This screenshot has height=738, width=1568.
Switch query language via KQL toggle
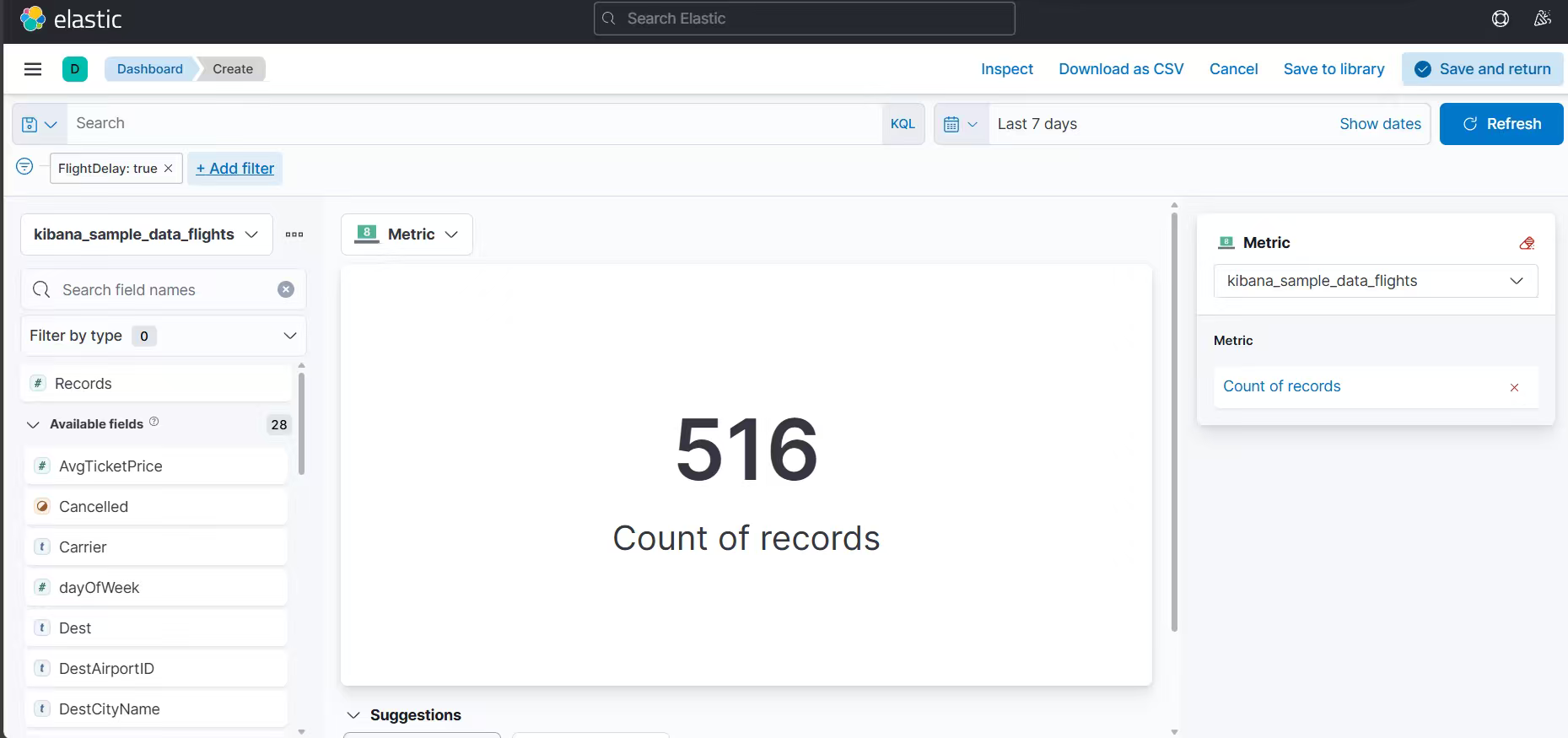pyautogui.click(x=902, y=124)
